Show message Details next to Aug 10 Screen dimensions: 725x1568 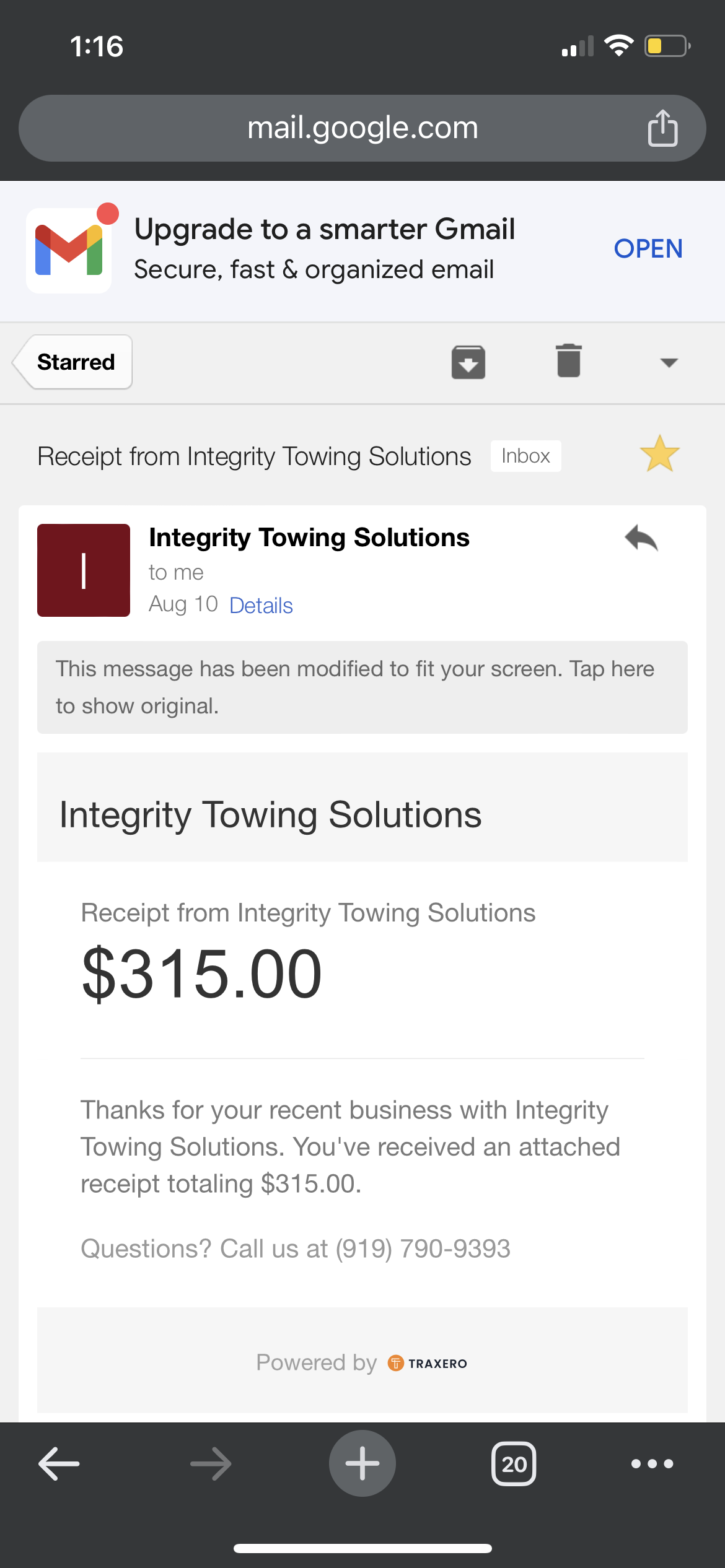(x=261, y=606)
